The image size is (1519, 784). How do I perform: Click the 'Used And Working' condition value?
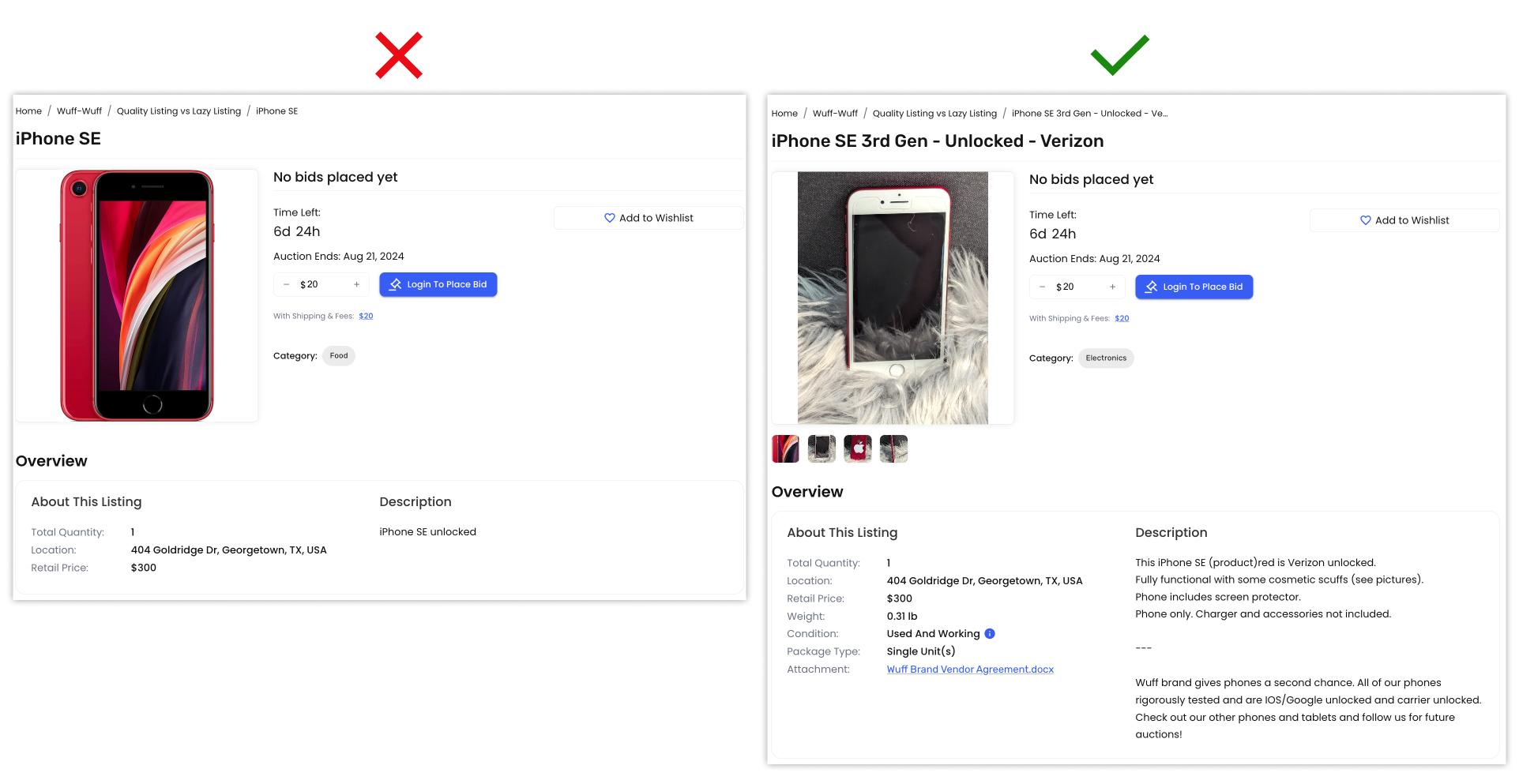tap(933, 634)
